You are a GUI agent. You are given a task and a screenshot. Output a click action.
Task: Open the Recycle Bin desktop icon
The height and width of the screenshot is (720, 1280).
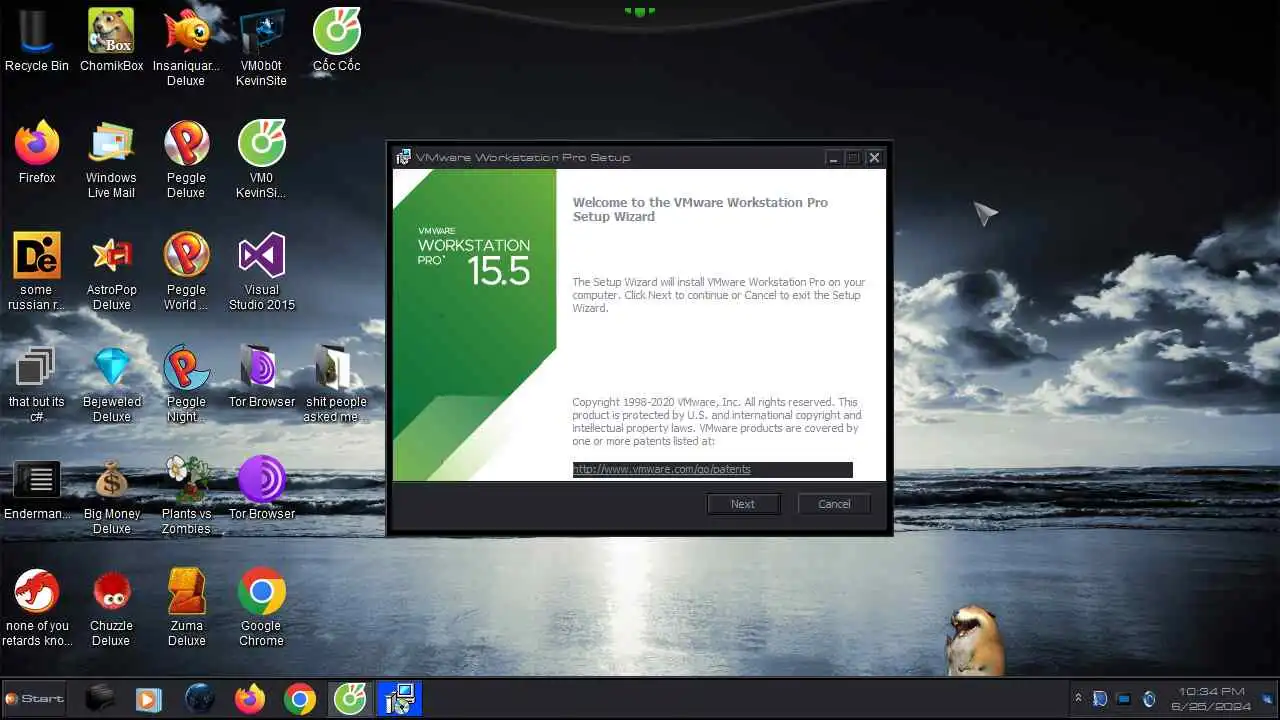click(x=37, y=41)
